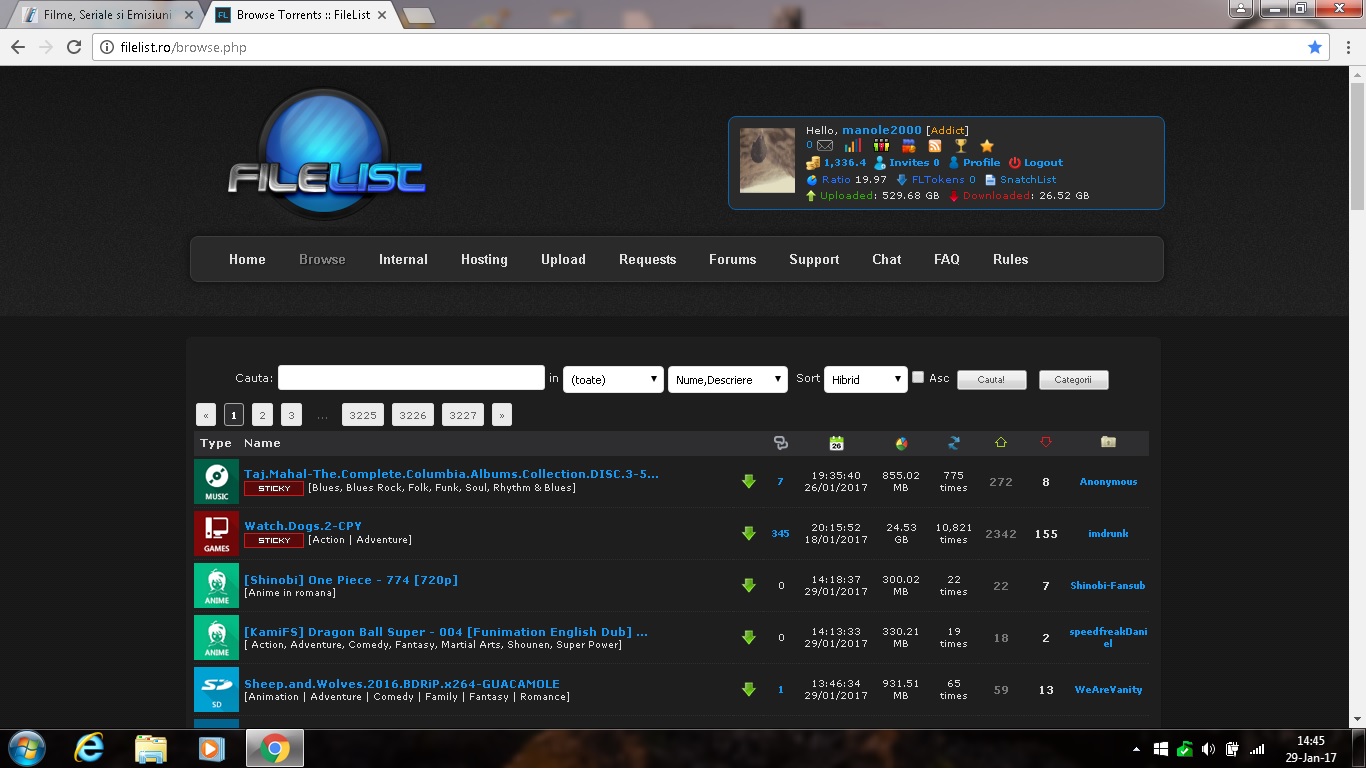Click the Cauta! search button

point(992,380)
